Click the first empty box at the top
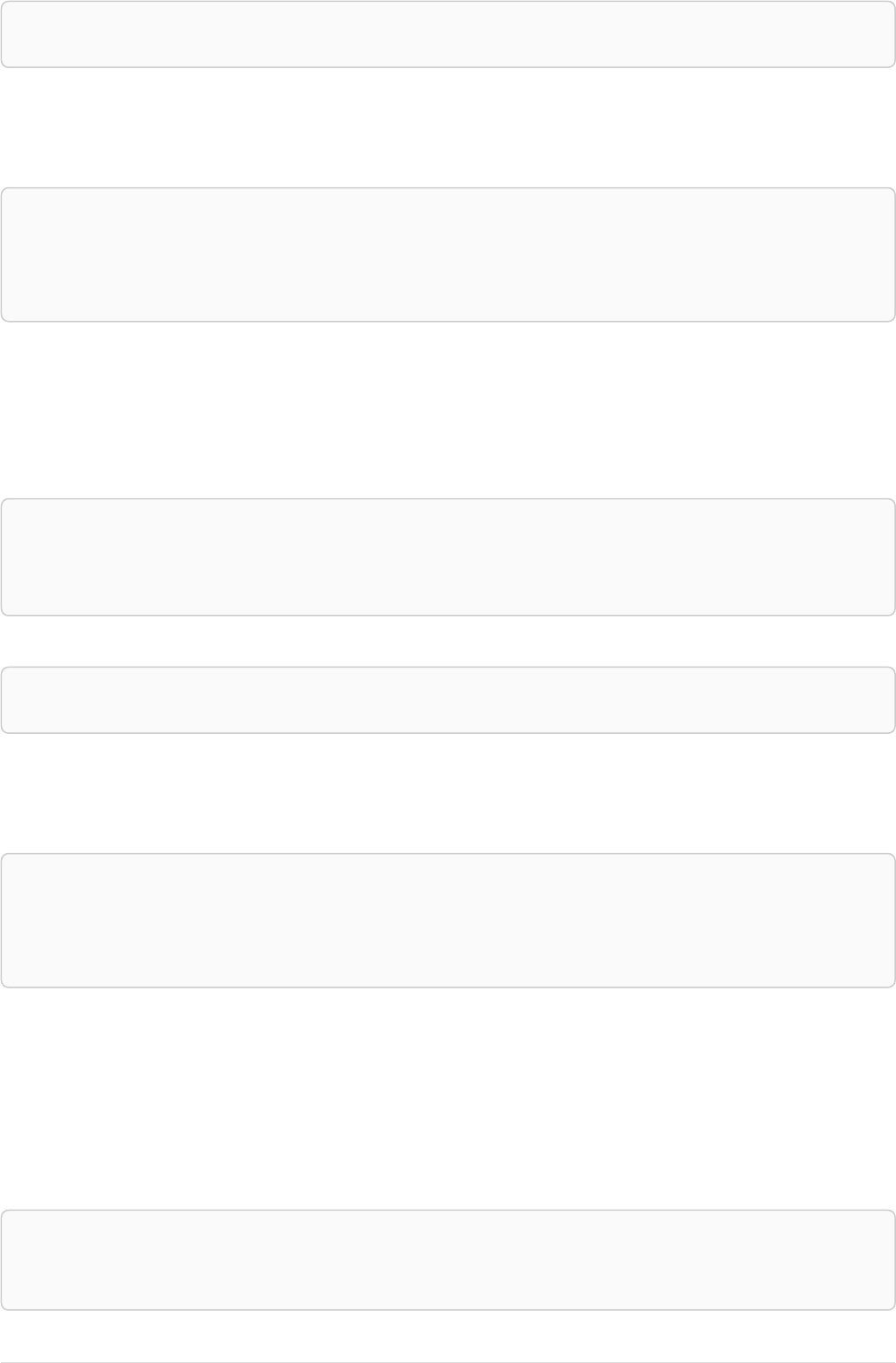896x1363 pixels. tap(448, 34)
